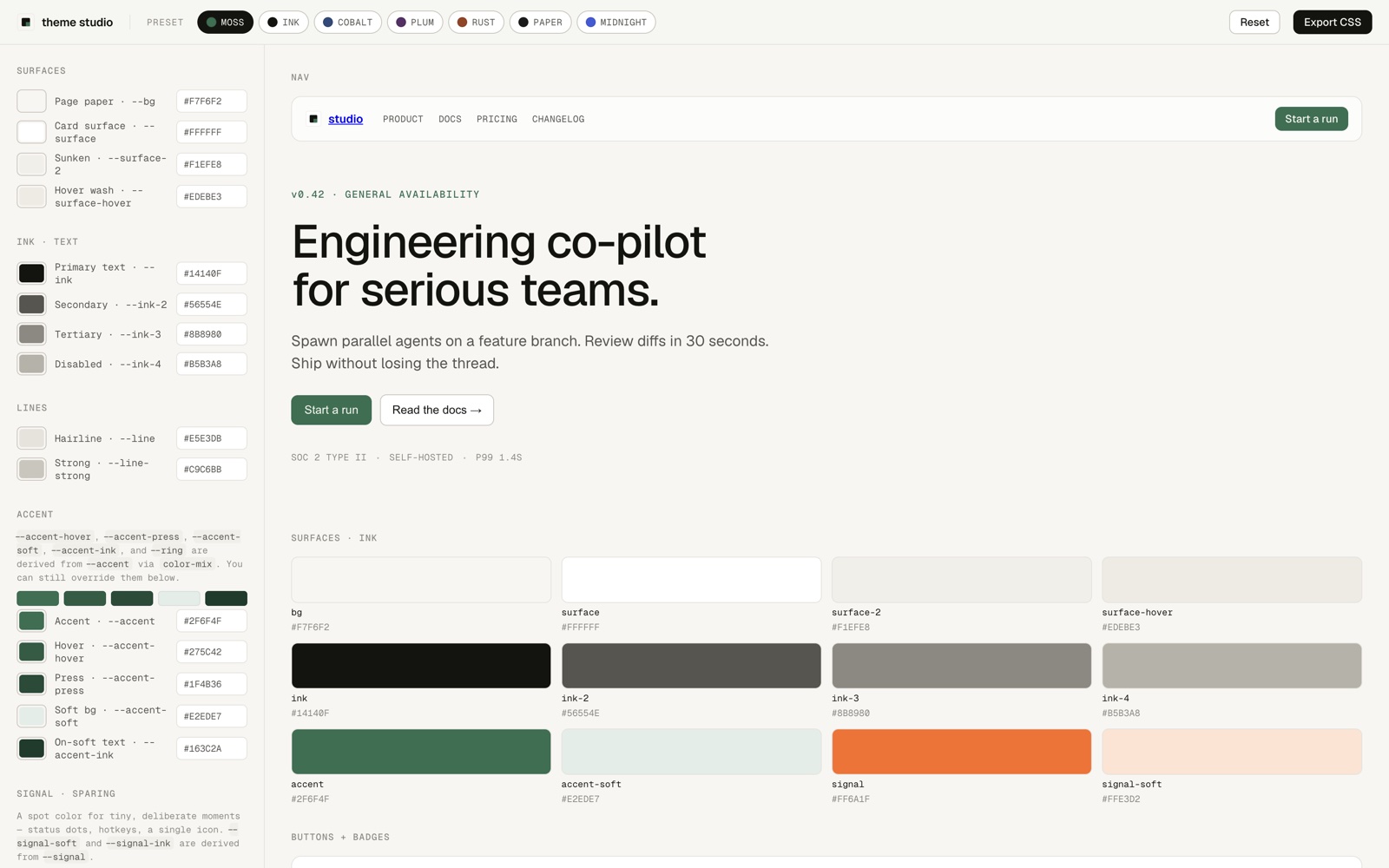Edit the #EDEBE3 hex field
This screenshot has width=1389, height=868.
coord(212,196)
